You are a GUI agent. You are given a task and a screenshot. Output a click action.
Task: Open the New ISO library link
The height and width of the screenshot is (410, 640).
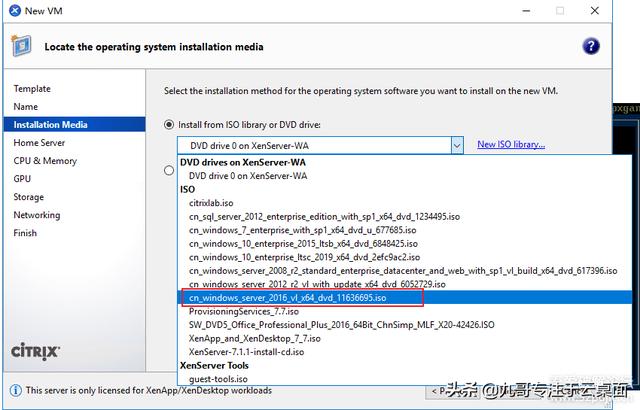point(510,145)
